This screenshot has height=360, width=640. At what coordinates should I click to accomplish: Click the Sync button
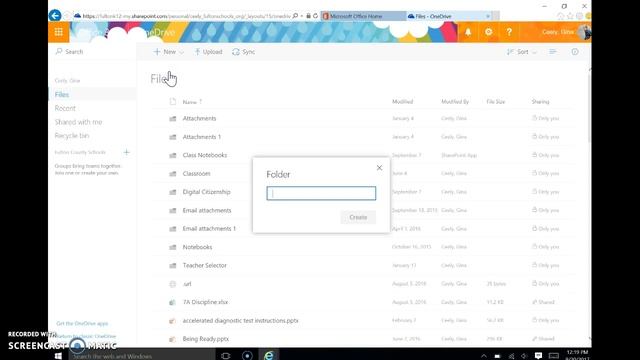pyautogui.click(x=244, y=52)
